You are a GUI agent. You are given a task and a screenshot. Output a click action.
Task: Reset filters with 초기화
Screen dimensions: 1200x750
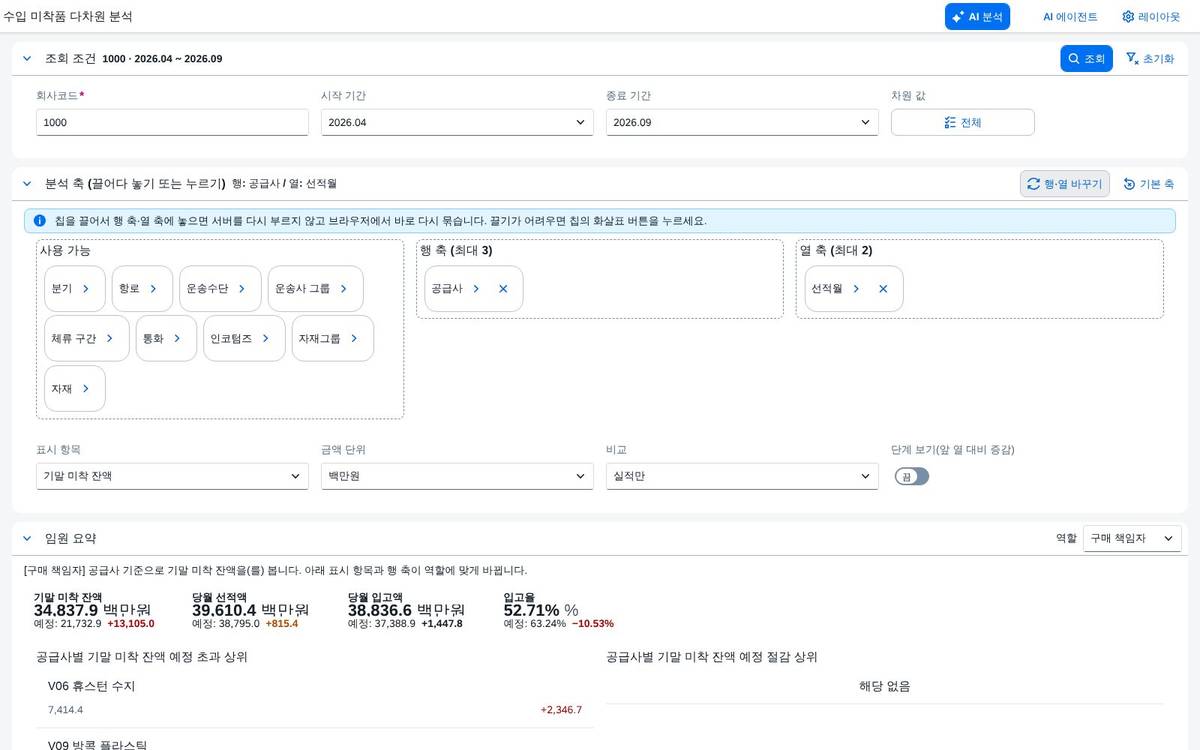click(x=1149, y=59)
